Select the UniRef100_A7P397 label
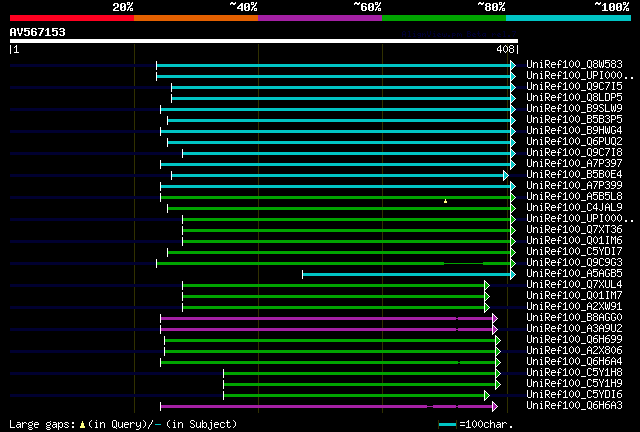This screenshot has height=432, width=640. (574, 164)
